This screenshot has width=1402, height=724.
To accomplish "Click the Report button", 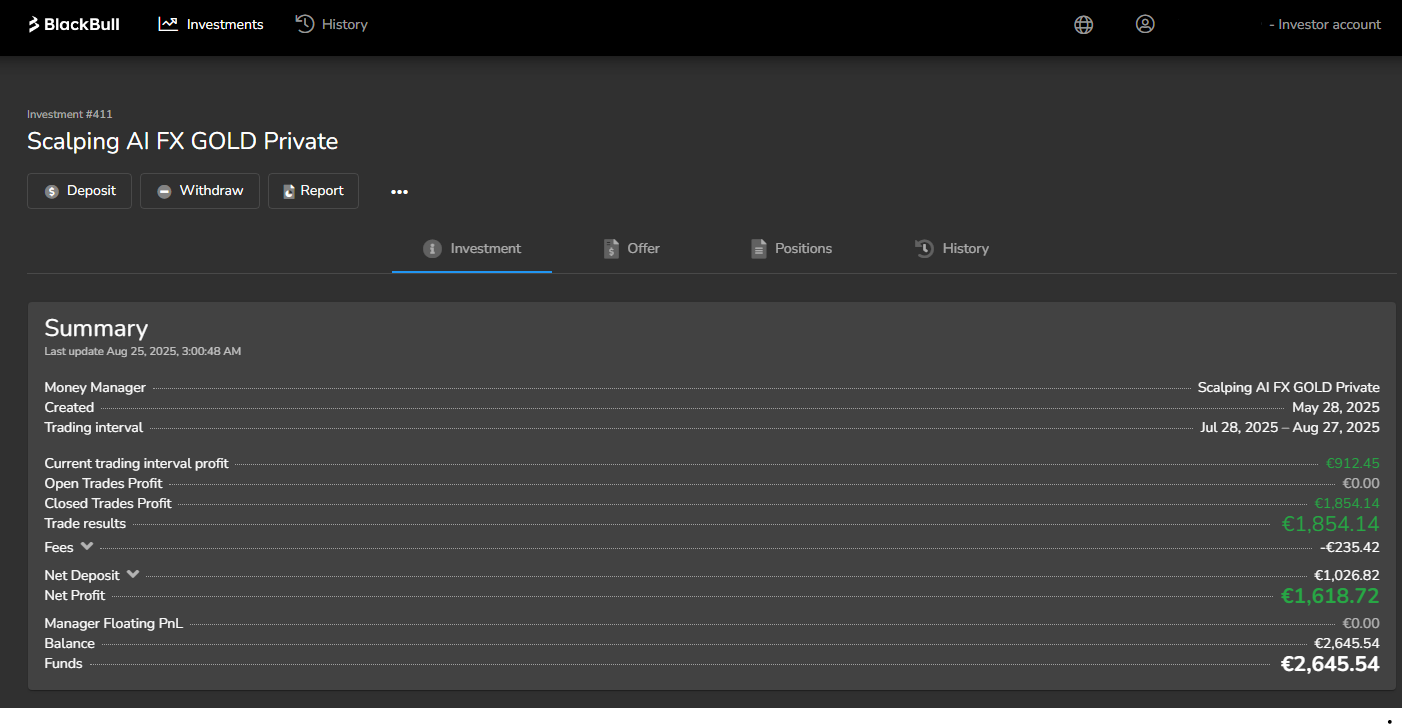I will coord(313,190).
